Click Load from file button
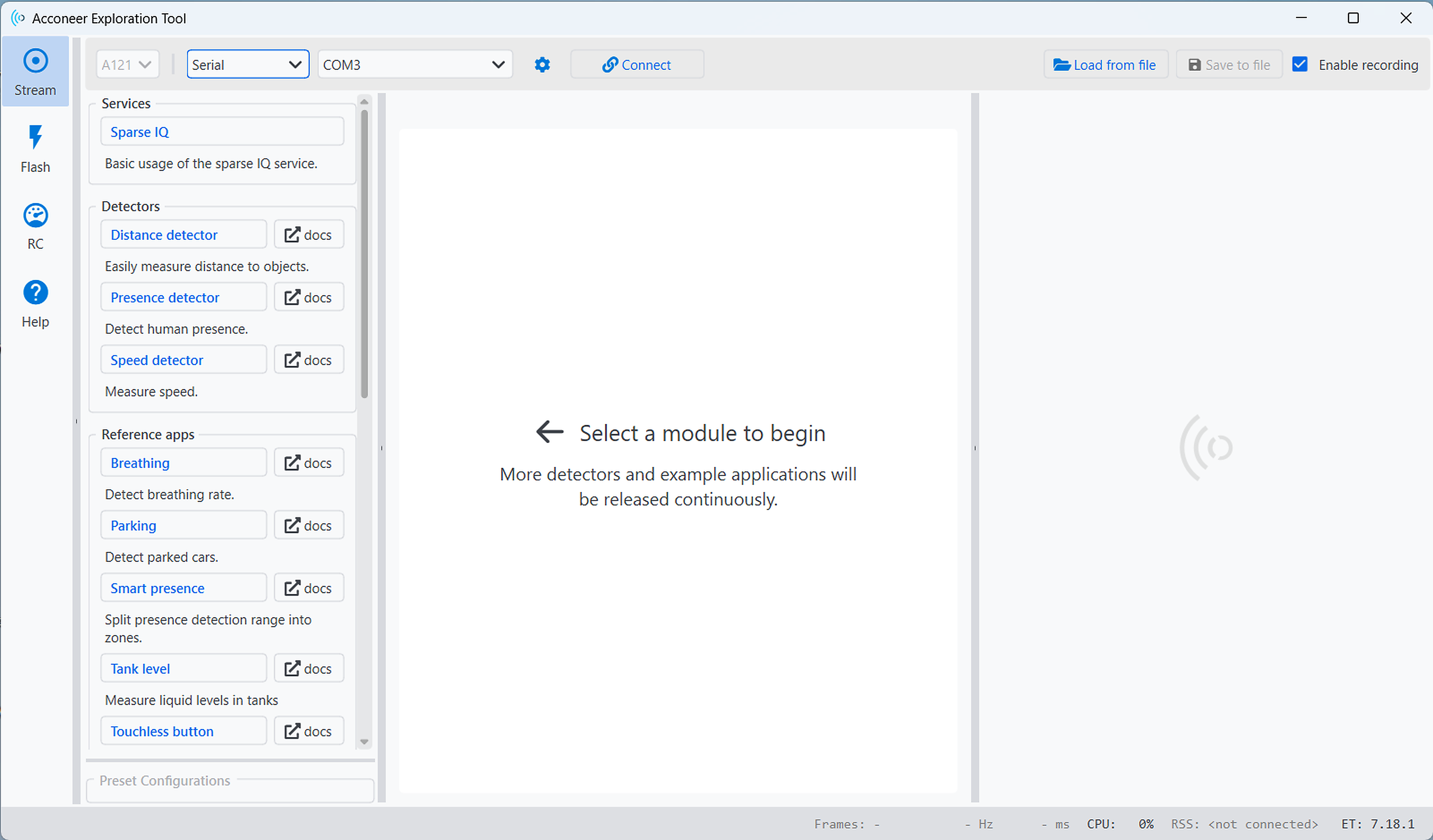This screenshot has width=1433, height=840. [x=1105, y=65]
